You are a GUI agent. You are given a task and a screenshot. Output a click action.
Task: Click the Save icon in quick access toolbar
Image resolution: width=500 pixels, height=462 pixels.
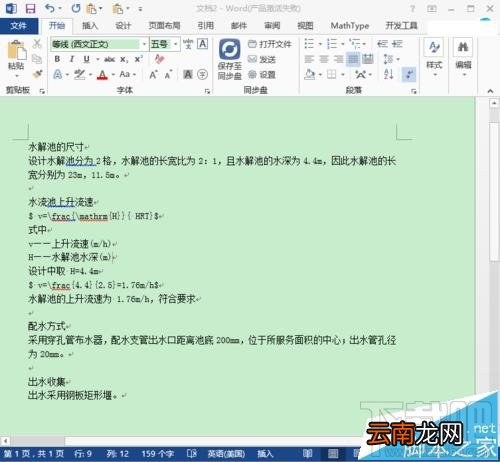pos(30,8)
